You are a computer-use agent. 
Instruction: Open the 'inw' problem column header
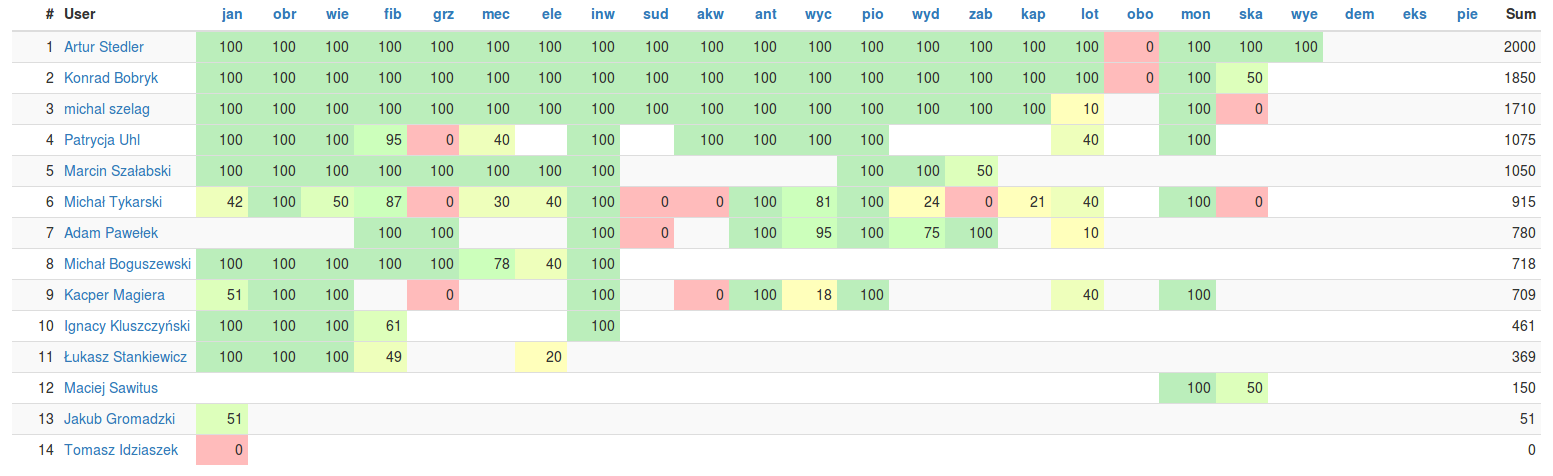pos(603,14)
